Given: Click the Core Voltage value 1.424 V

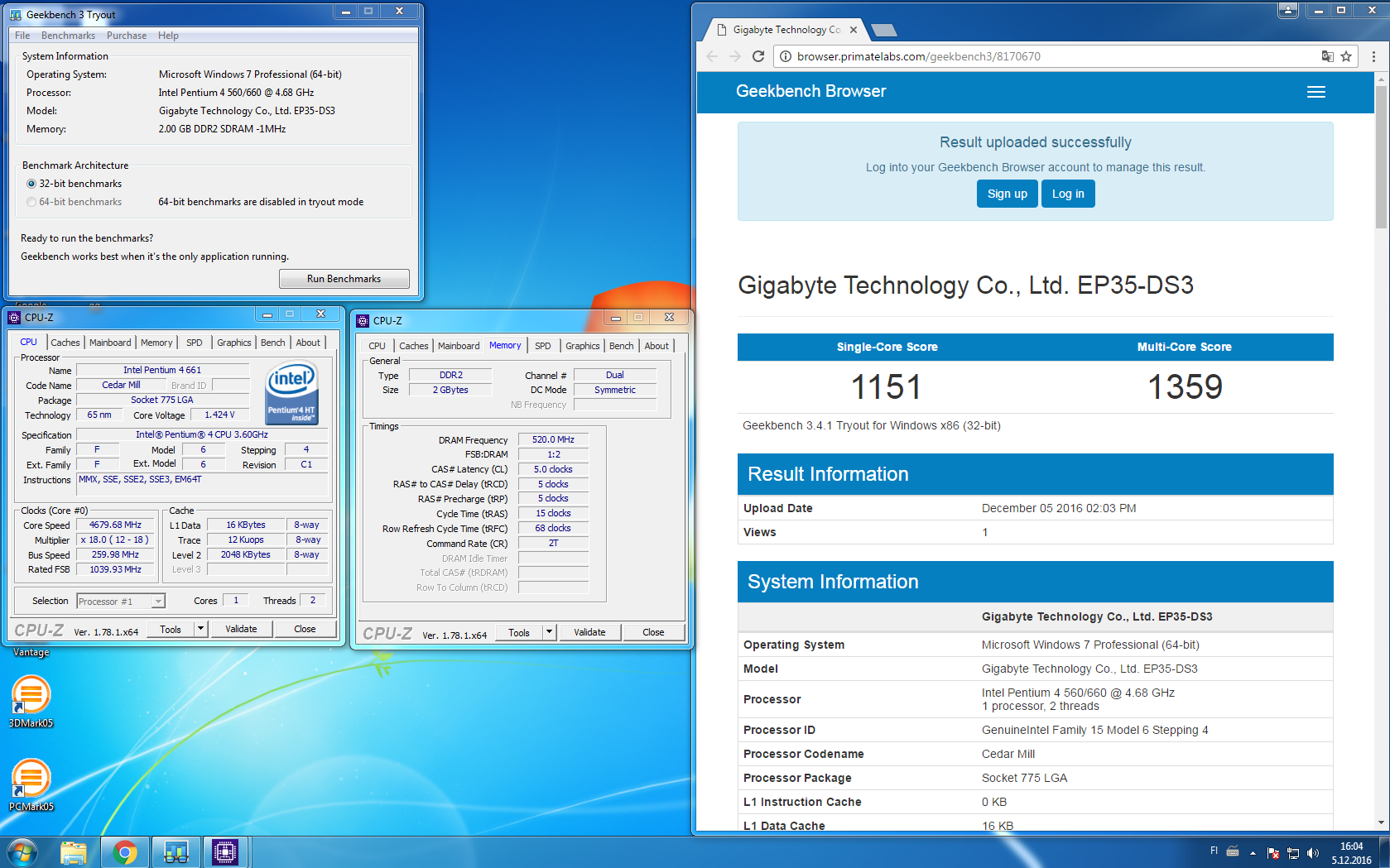Looking at the screenshot, I should [x=219, y=415].
